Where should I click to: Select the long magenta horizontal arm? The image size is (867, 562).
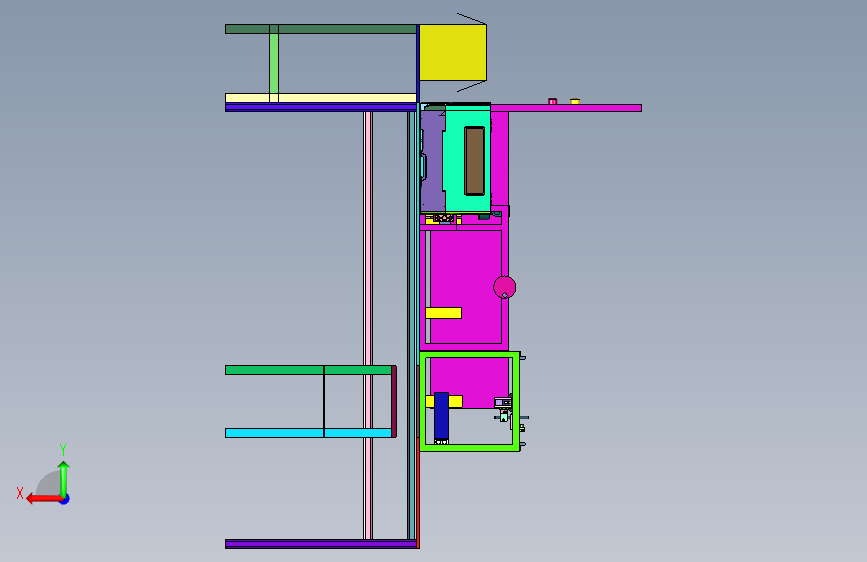coord(566,108)
